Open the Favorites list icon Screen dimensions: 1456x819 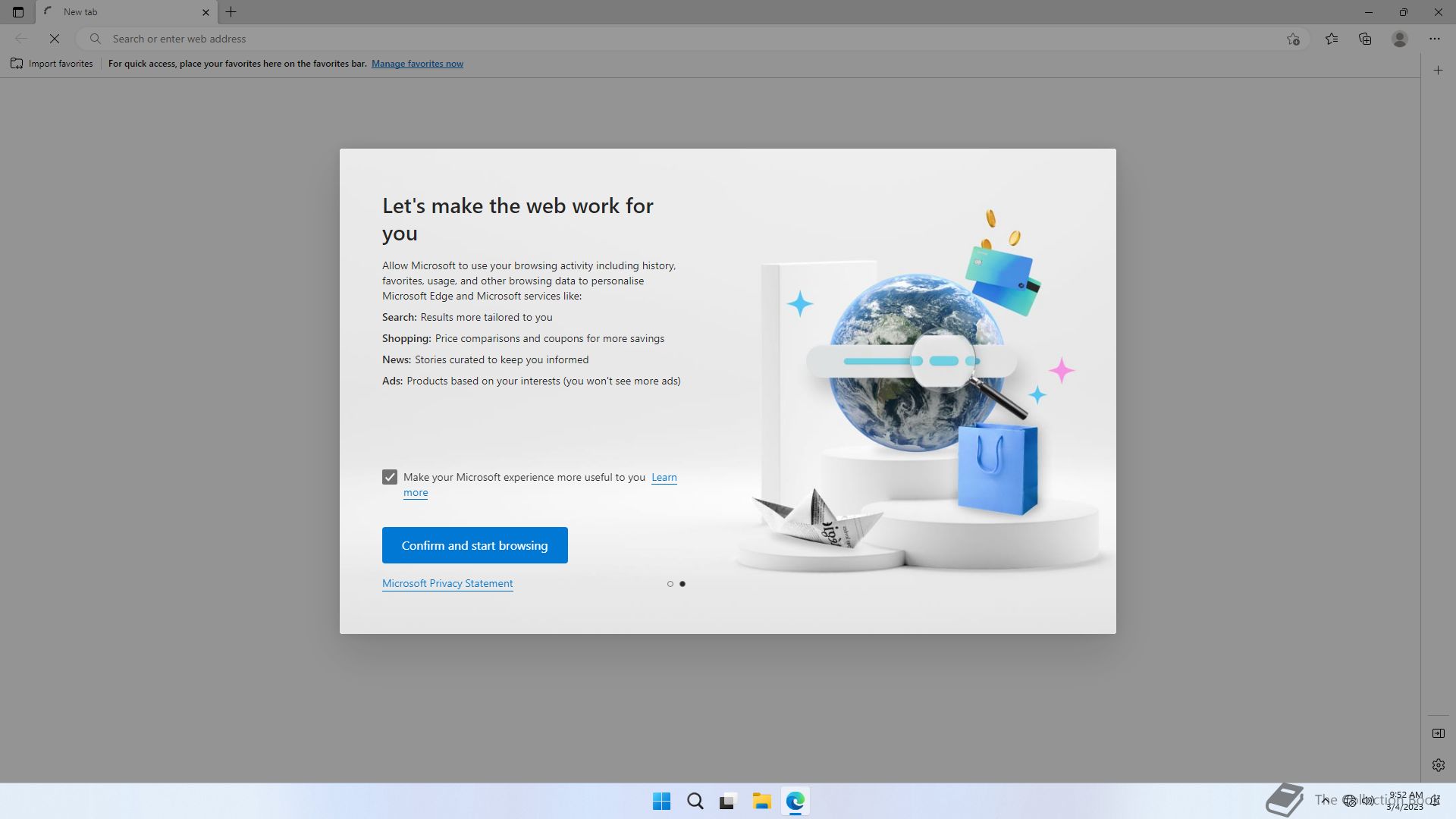[x=1332, y=39]
